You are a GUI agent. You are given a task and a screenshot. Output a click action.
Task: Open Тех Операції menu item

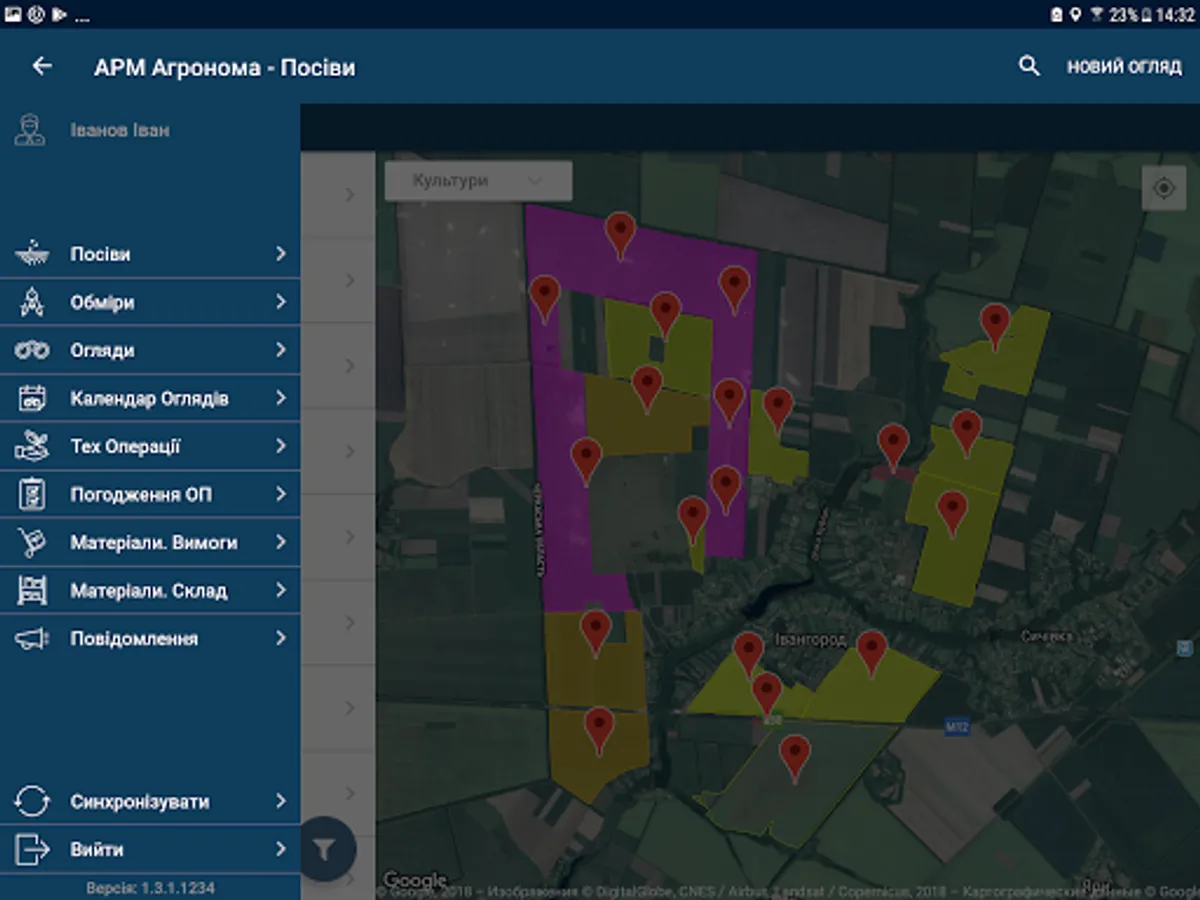click(x=150, y=446)
